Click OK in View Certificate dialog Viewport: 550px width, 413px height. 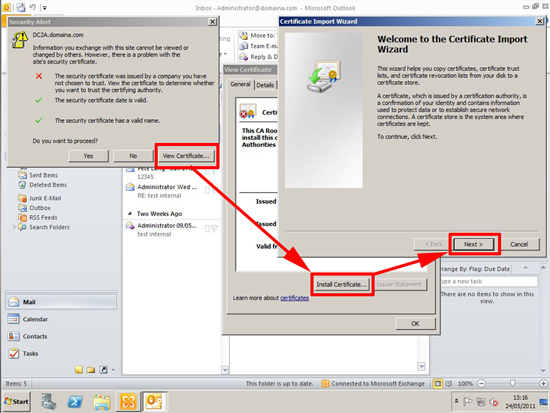pos(415,324)
